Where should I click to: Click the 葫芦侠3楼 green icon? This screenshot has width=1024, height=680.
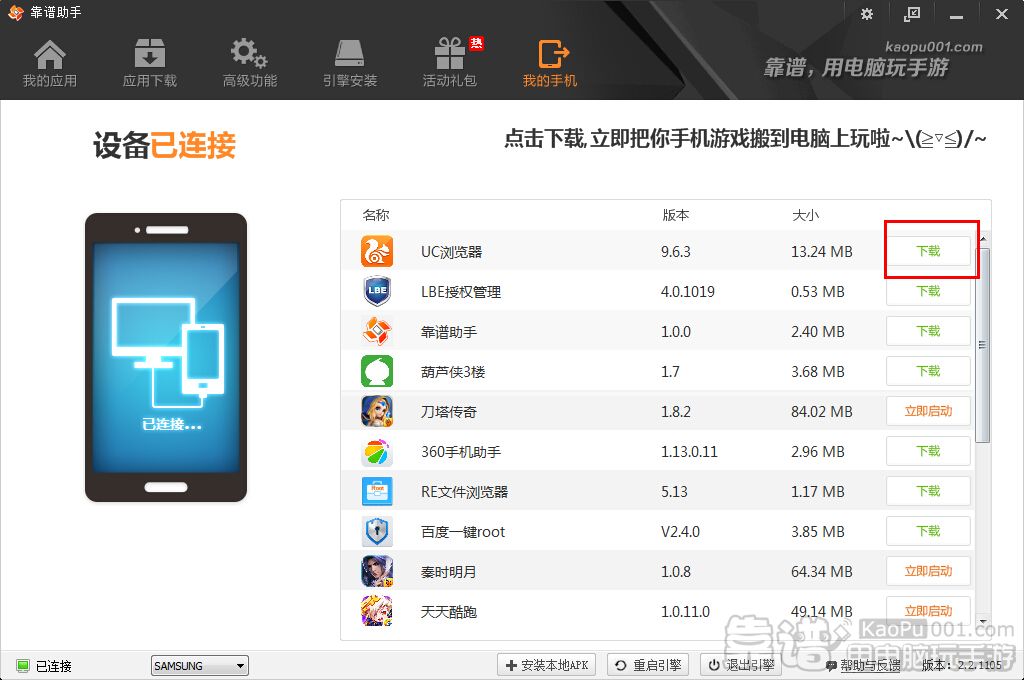tap(377, 371)
